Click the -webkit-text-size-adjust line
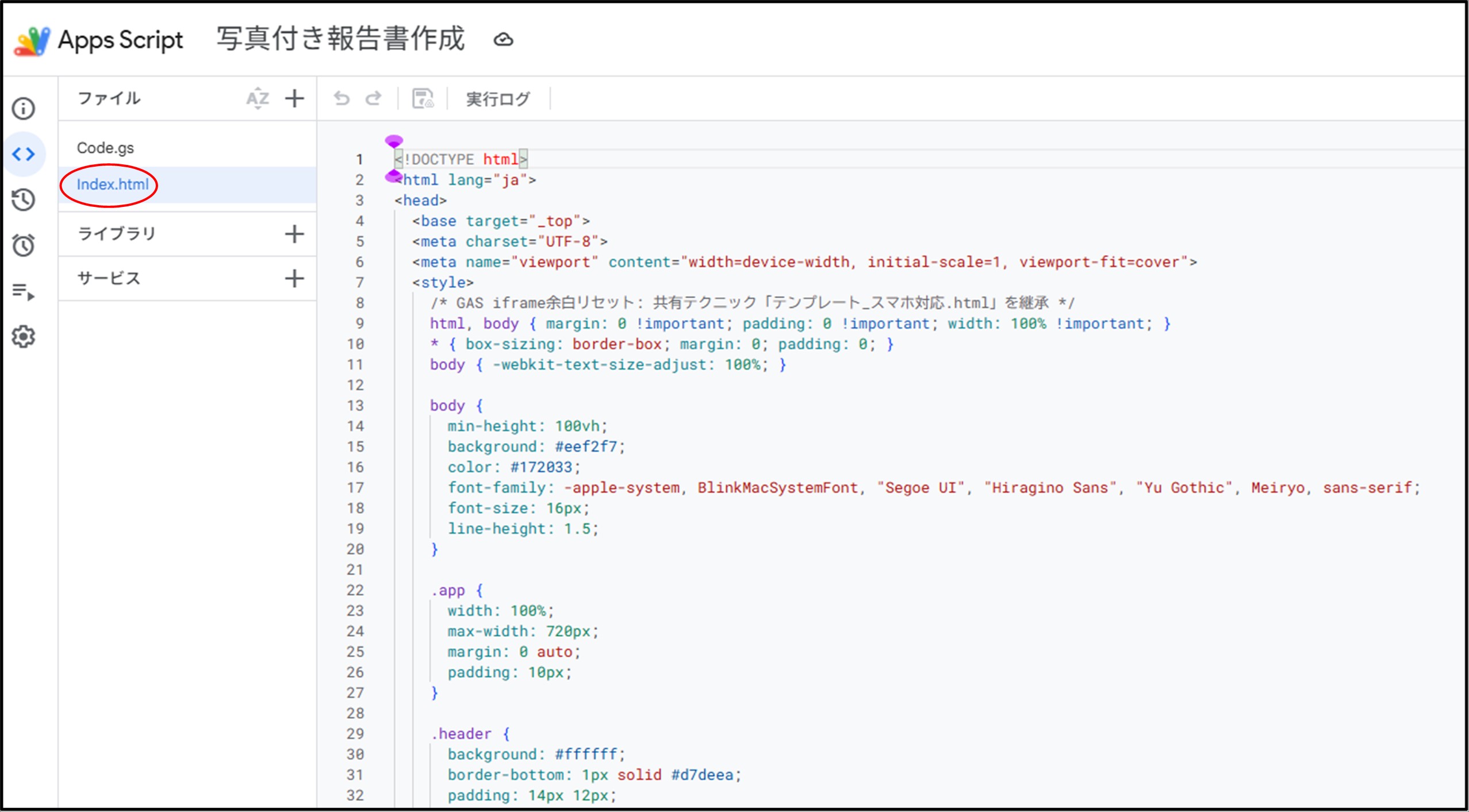Image resolution: width=1469 pixels, height=812 pixels. (608, 364)
